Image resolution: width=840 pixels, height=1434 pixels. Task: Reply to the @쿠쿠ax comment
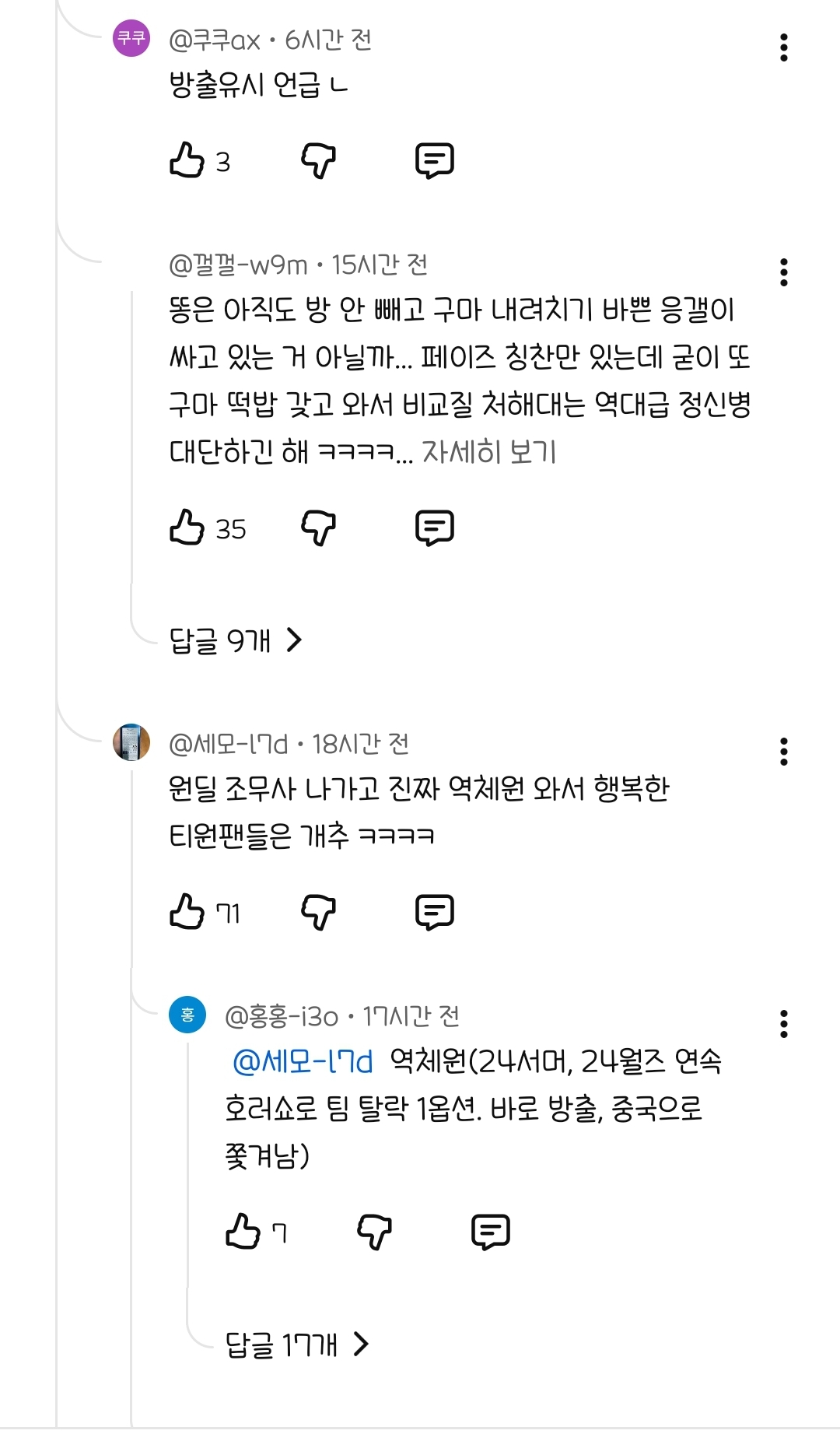[434, 160]
